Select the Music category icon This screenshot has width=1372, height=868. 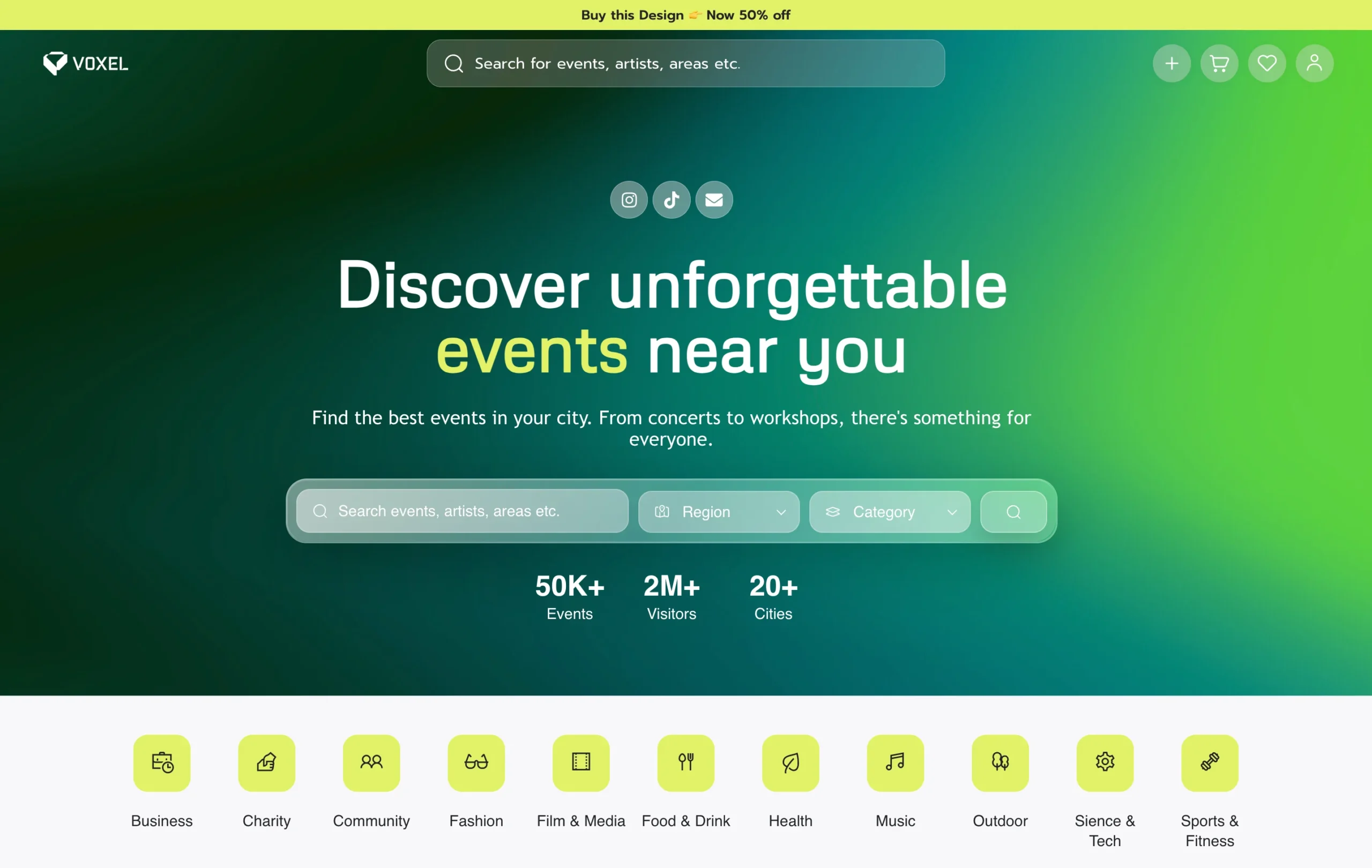click(x=895, y=762)
